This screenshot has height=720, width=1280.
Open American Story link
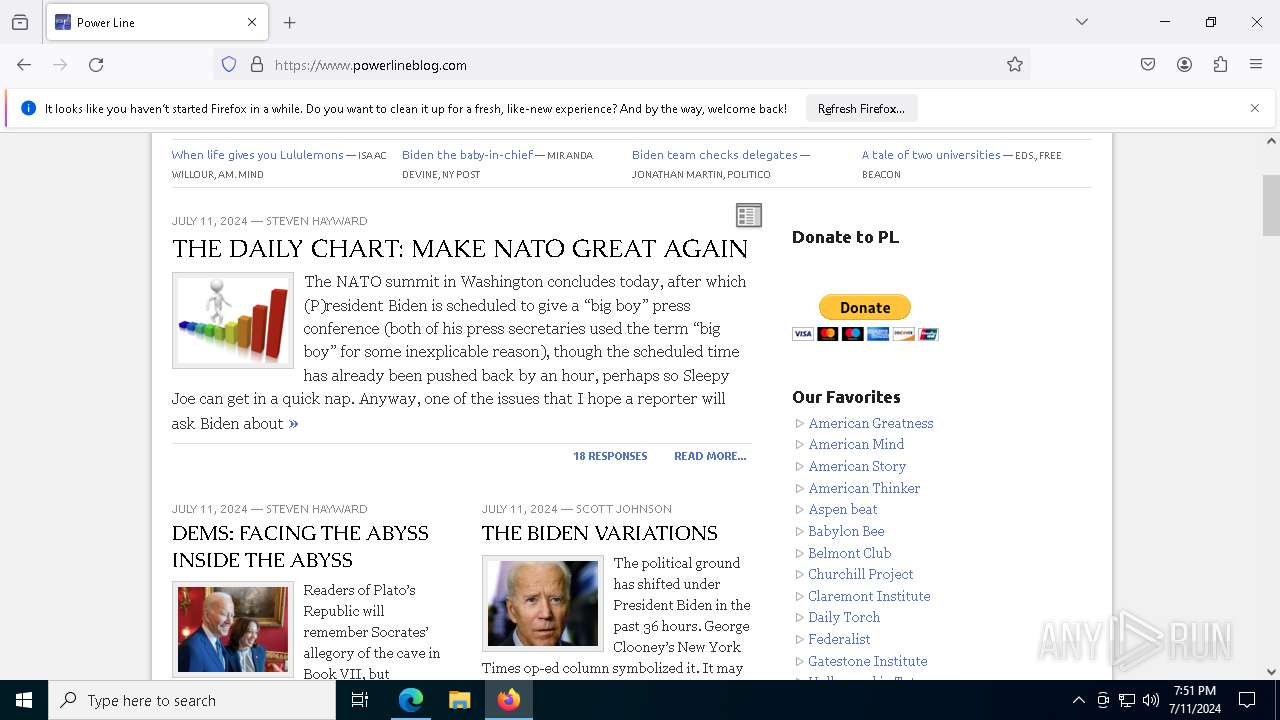tap(857, 466)
